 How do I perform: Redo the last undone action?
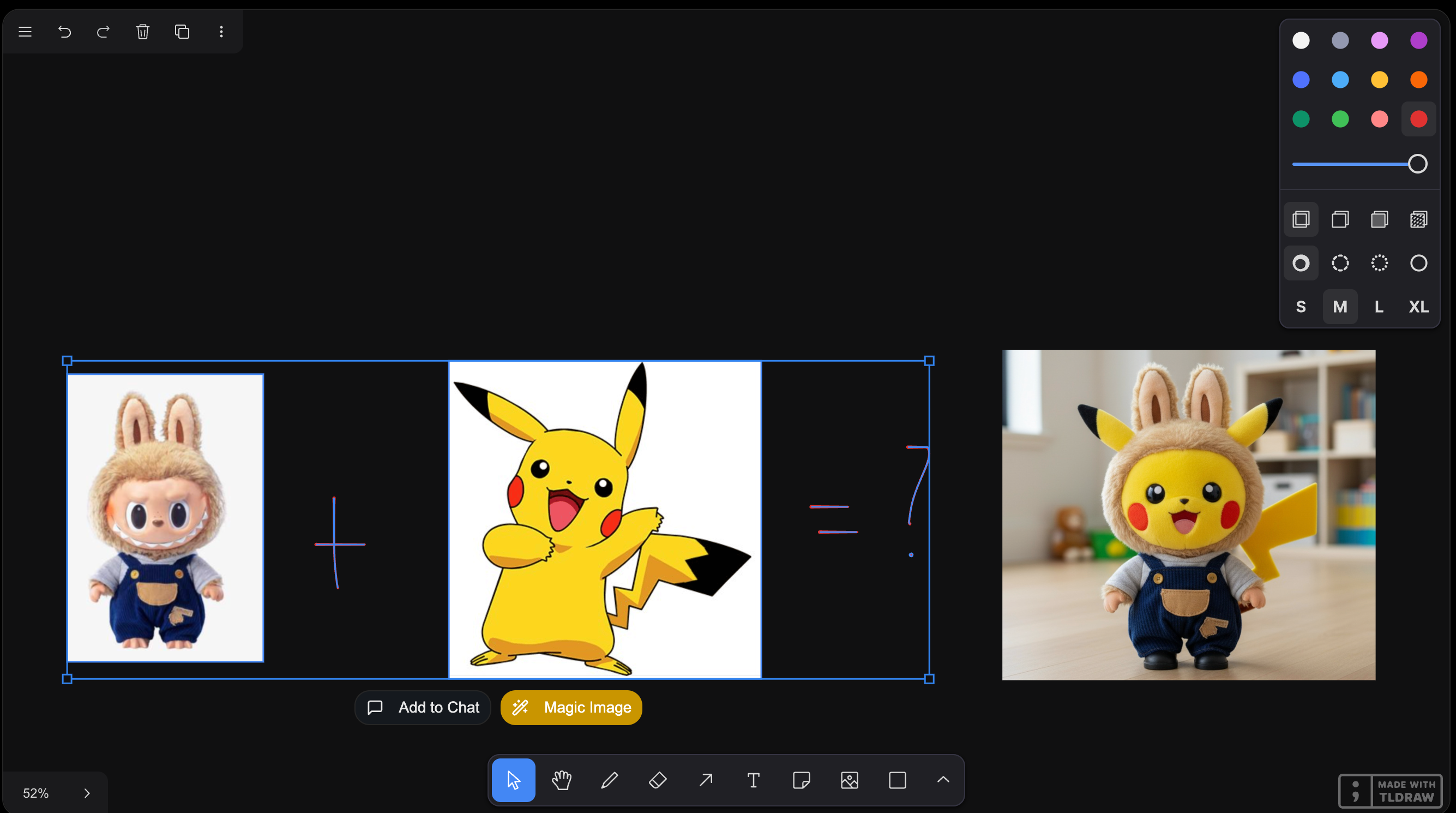coord(103,32)
